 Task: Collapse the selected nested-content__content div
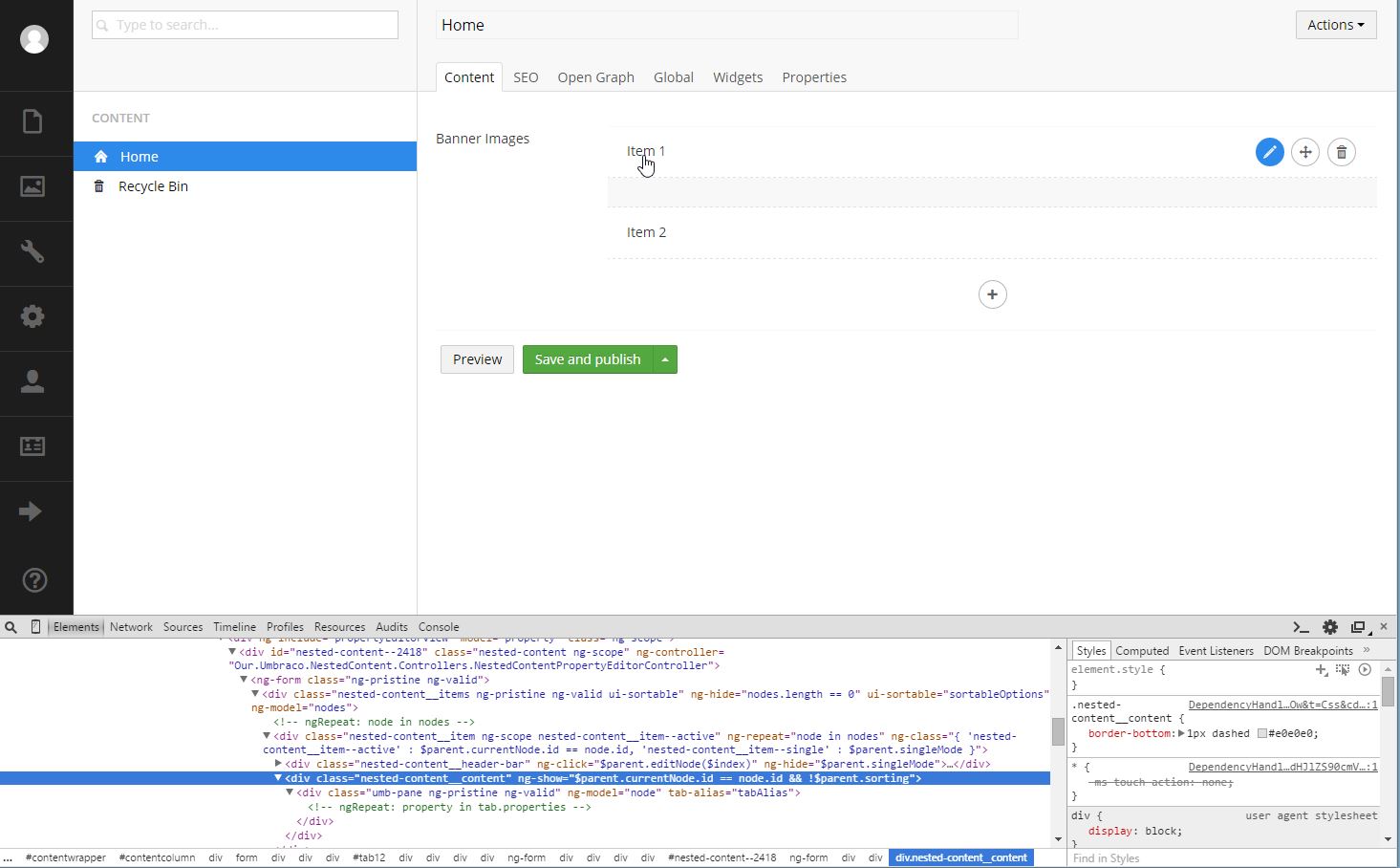coord(278,778)
